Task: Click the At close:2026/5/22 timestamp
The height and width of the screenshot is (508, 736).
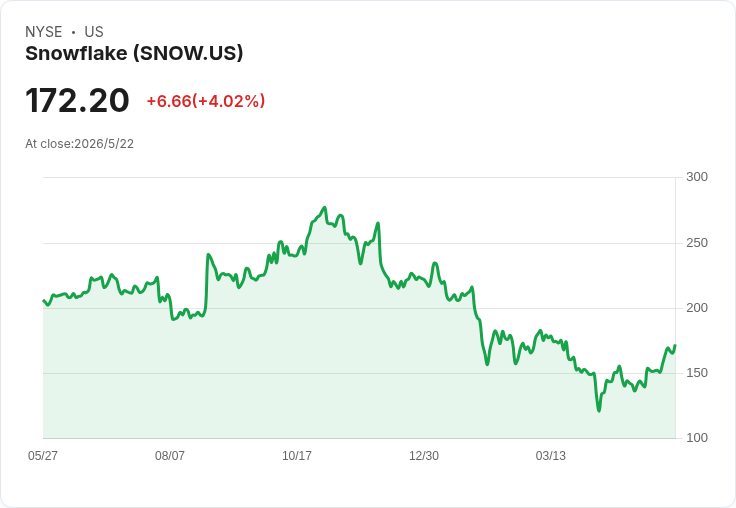Action: 79,144
